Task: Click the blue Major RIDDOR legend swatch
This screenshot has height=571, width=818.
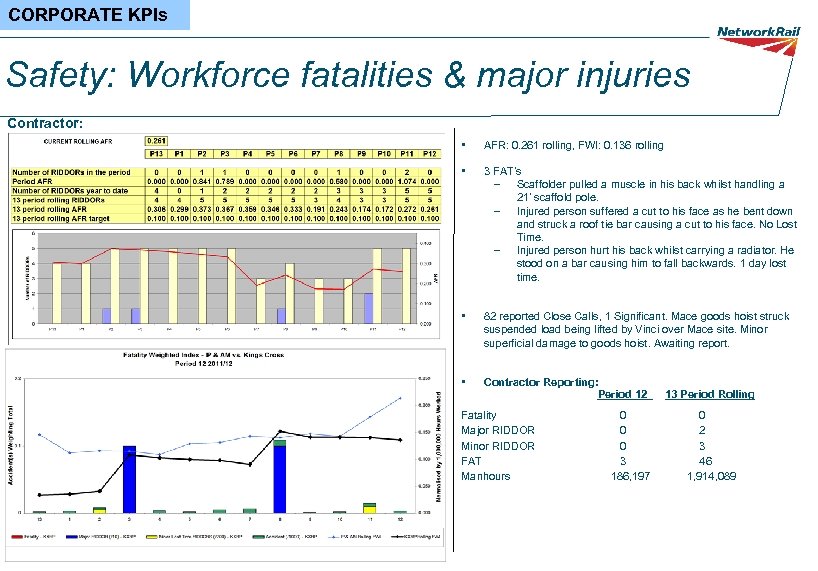Action: (71, 537)
